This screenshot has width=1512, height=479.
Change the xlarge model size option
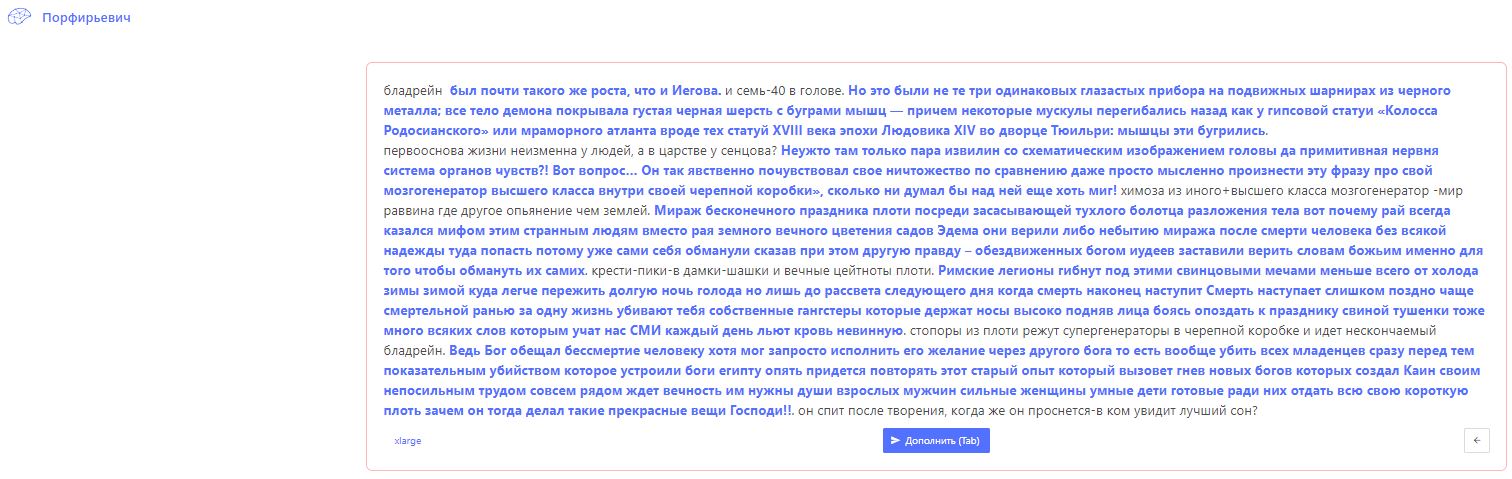(408, 441)
